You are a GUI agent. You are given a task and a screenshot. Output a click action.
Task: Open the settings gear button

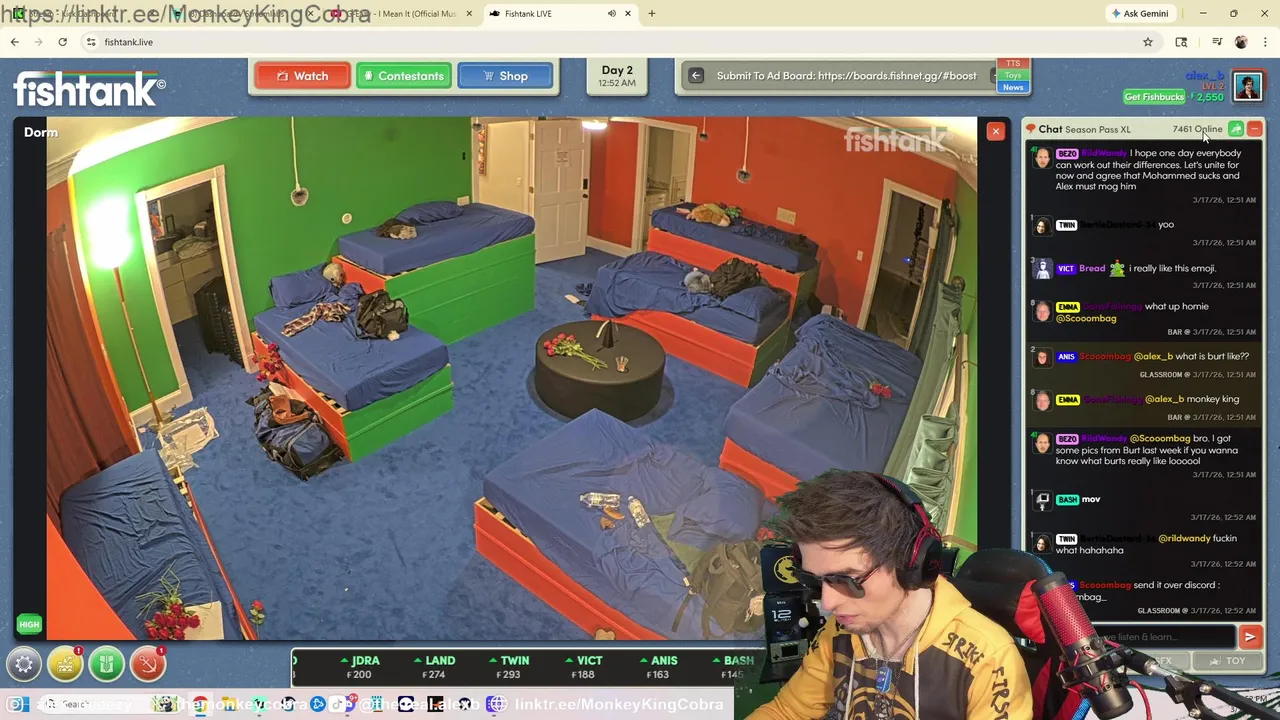[24, 664]
